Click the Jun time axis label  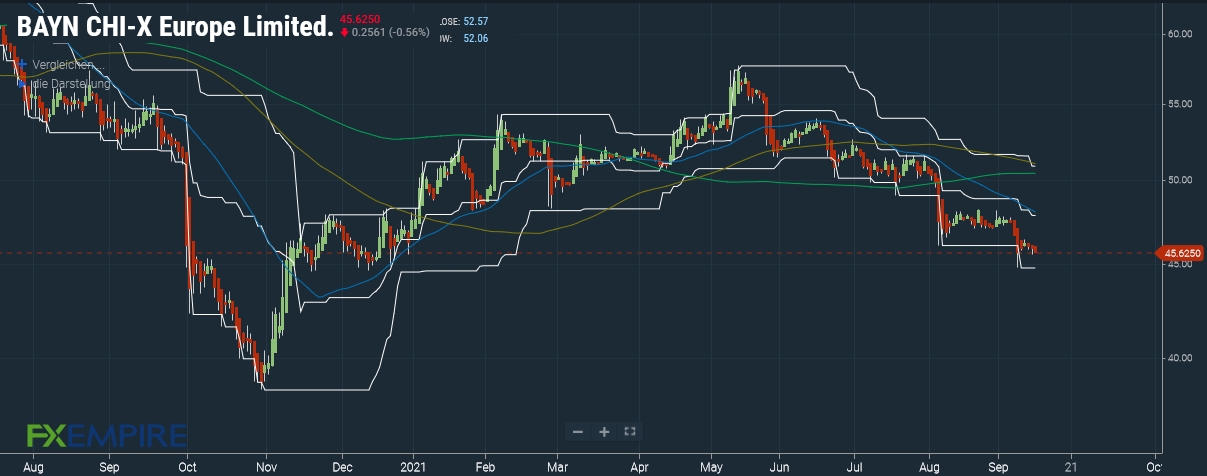(x=782, y=466)
